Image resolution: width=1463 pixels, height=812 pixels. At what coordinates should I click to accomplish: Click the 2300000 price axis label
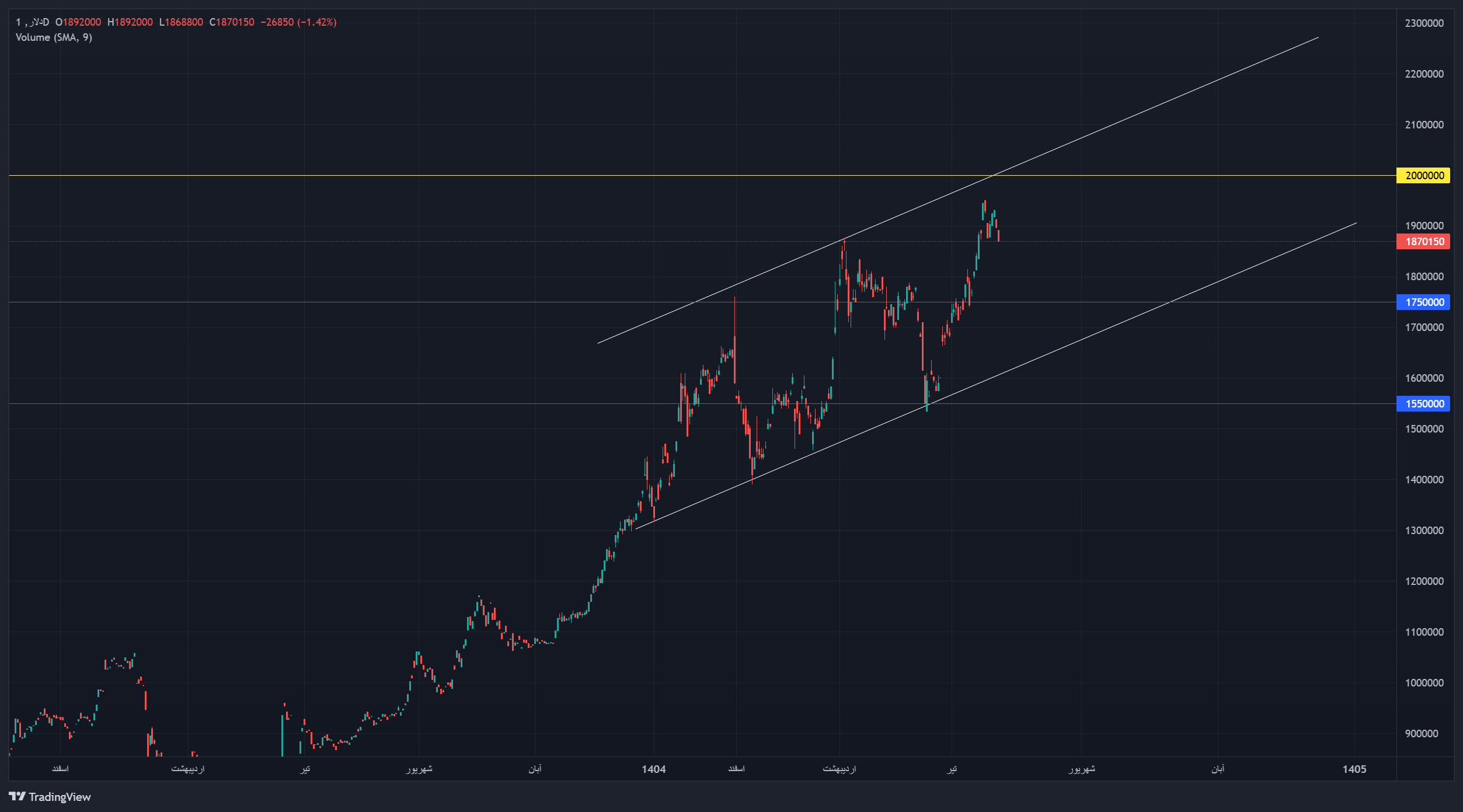(x=1424, y=23)
